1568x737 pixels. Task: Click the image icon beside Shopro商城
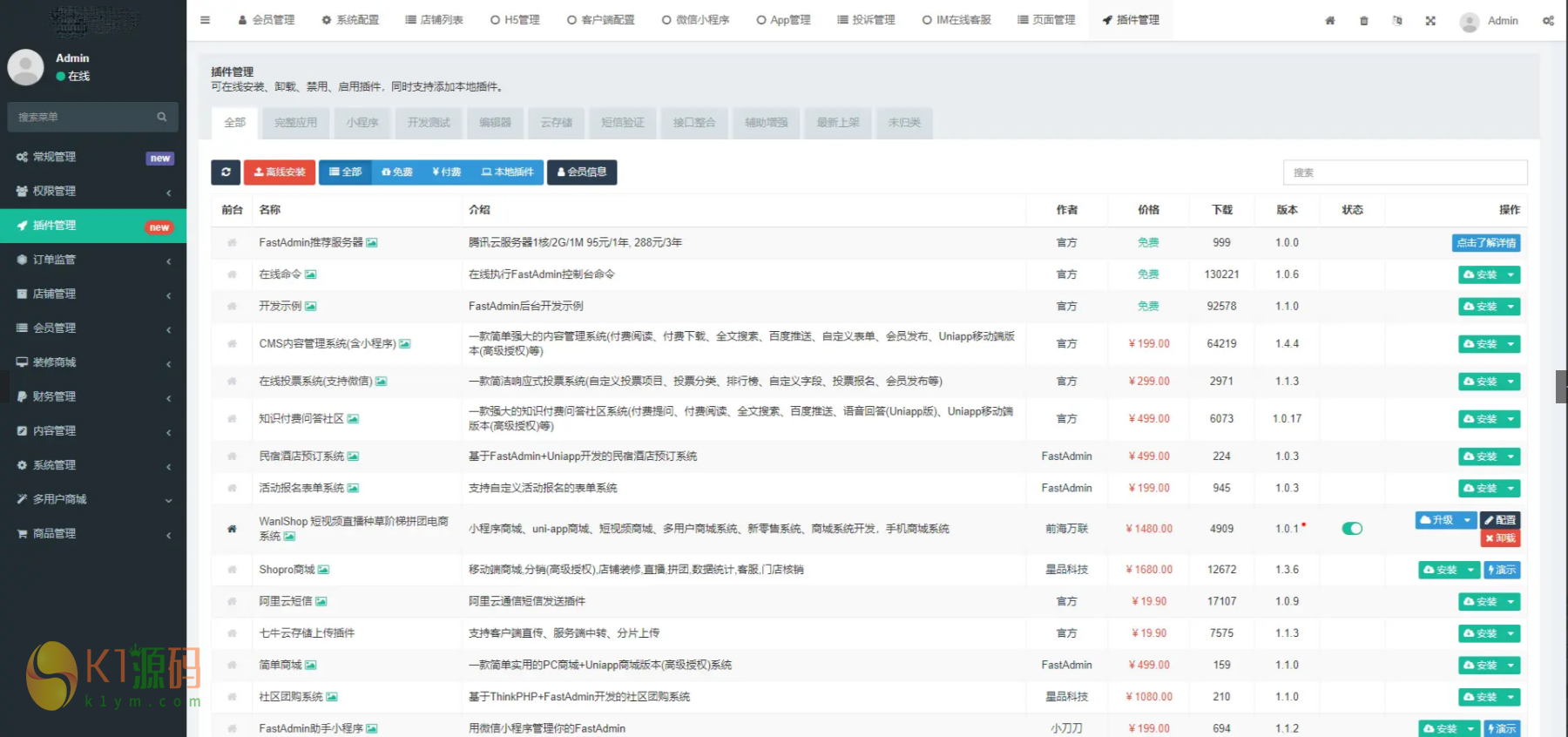pos(324,570)
